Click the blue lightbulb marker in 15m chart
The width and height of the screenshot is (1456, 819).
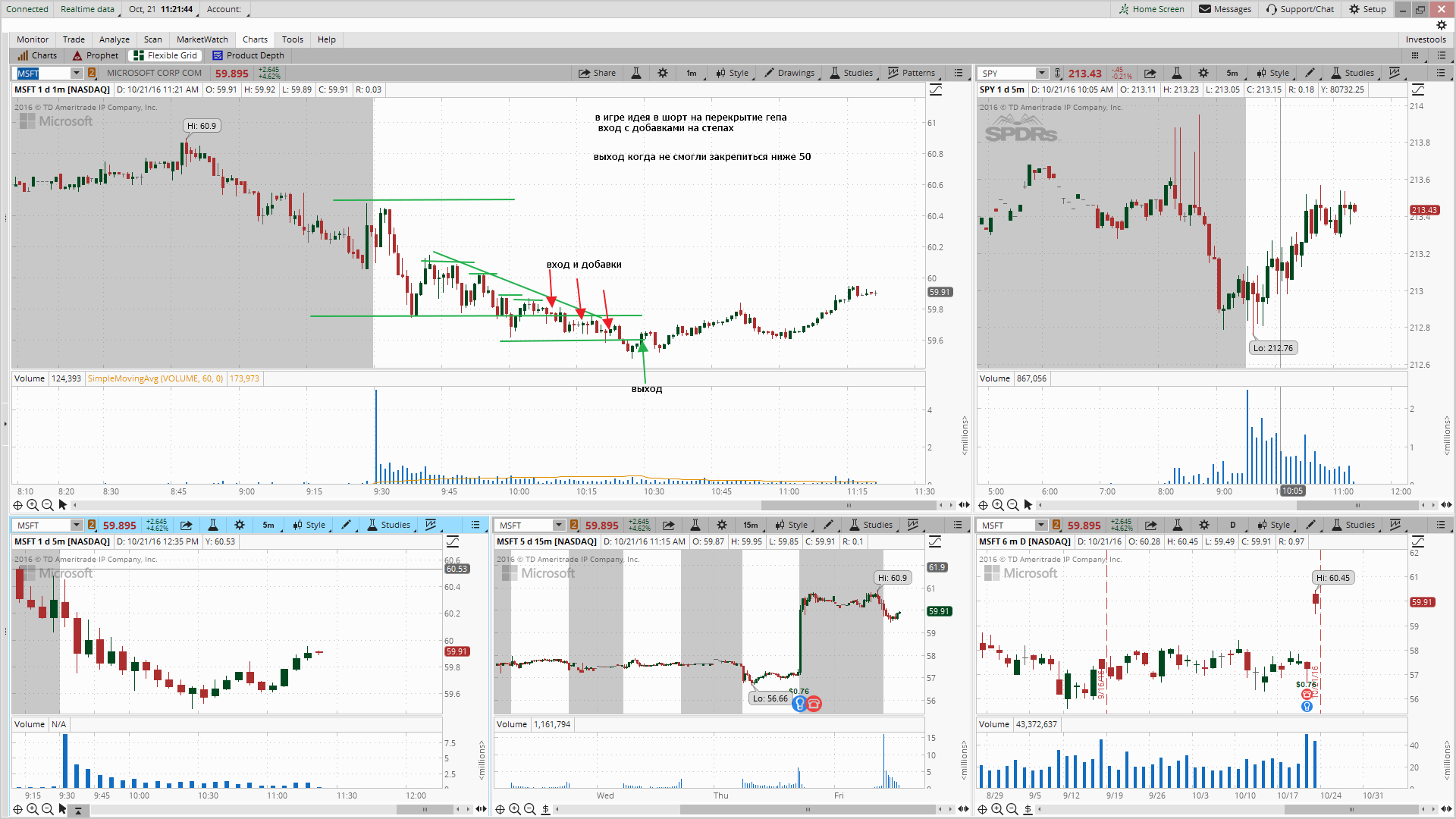point(799,704)
